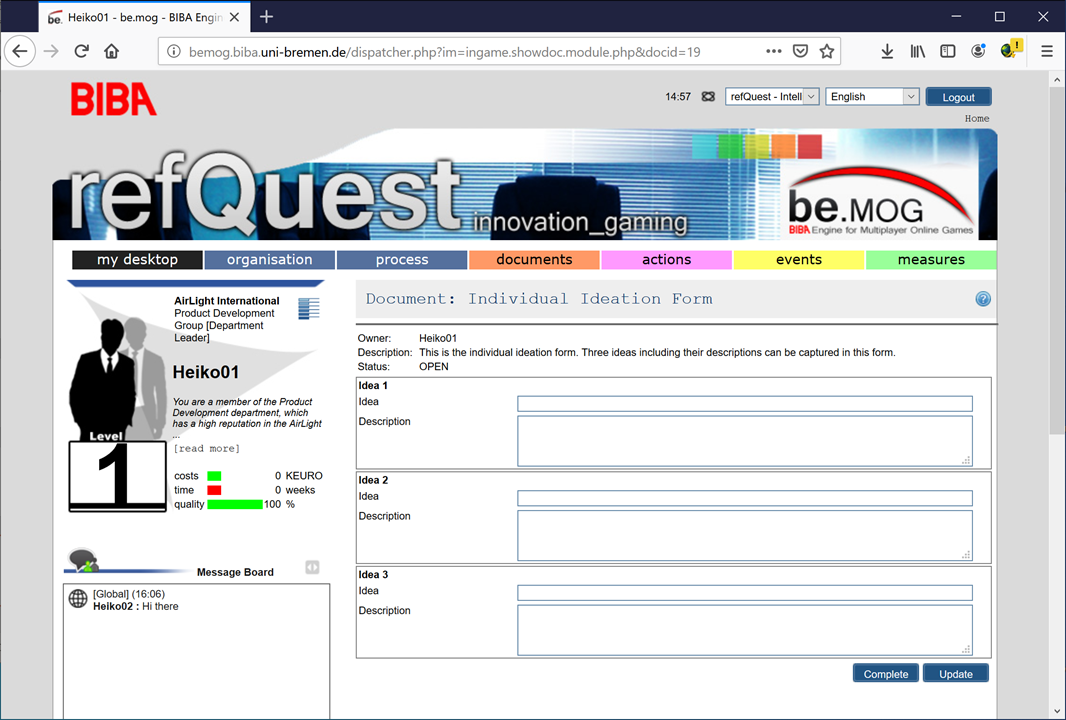Click the globe extension icon with warning badge
The width and height of the screenshot is (1066, 720).
click(1011, 50)
